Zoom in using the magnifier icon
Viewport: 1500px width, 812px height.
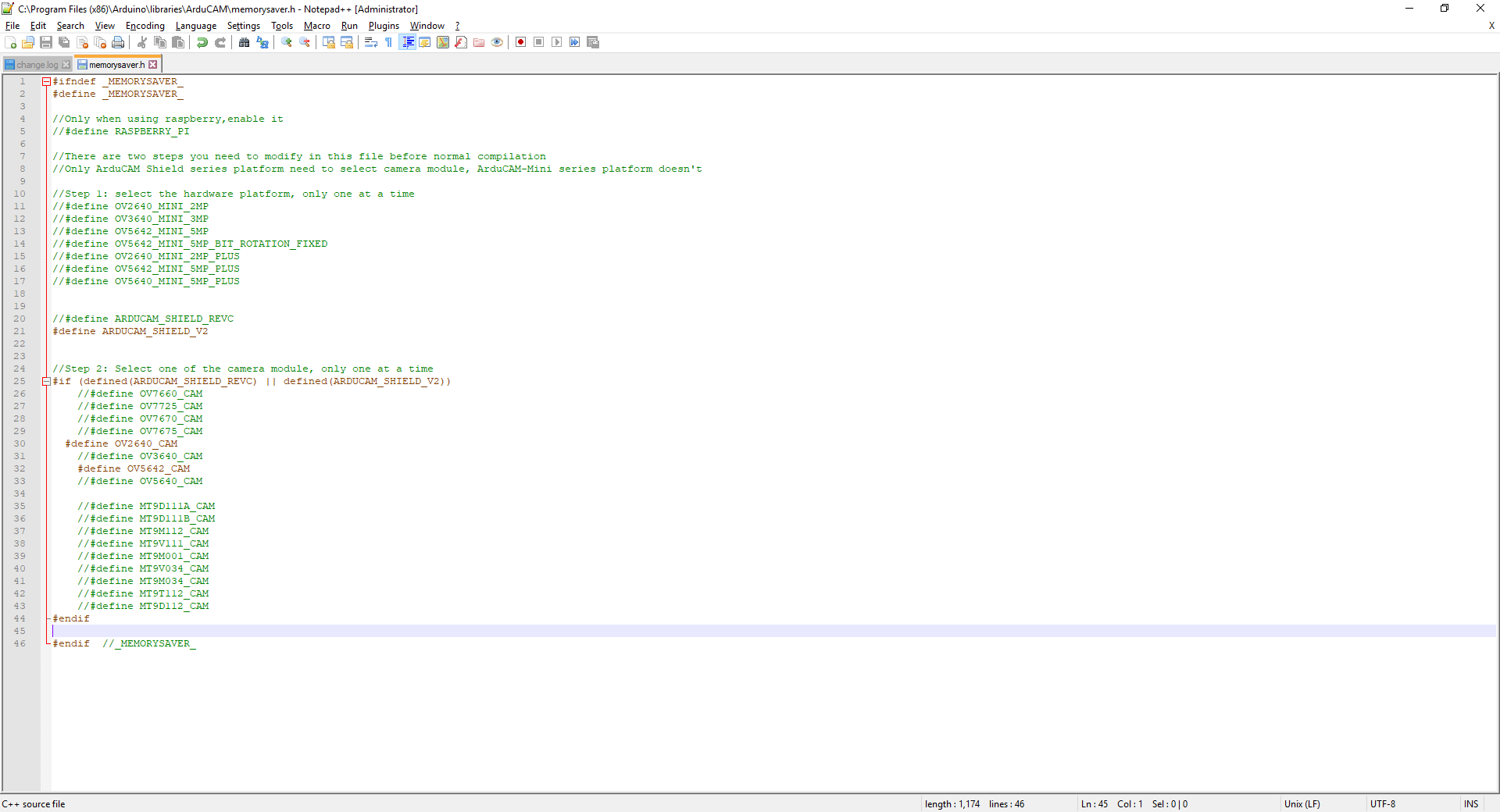(286, 43)
